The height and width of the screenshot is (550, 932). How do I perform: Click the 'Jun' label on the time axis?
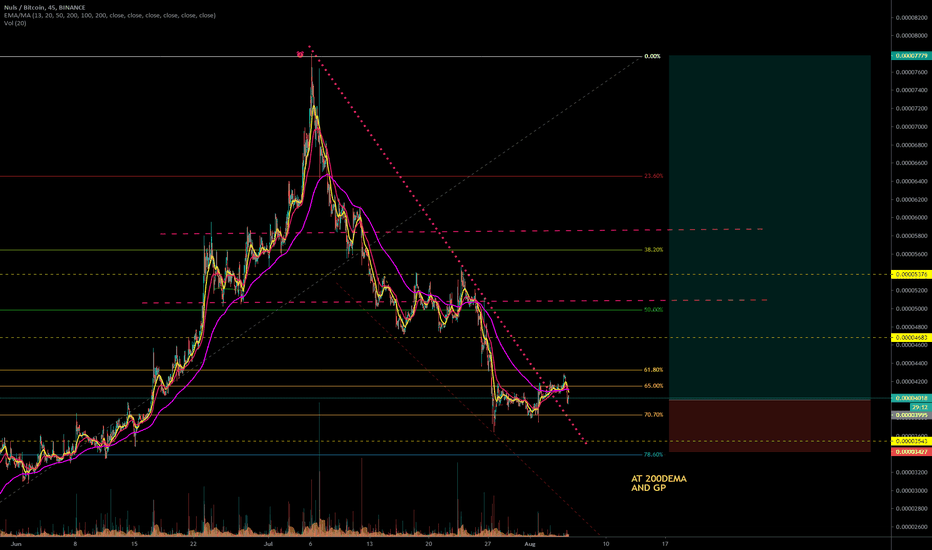[x=17, y=544]
